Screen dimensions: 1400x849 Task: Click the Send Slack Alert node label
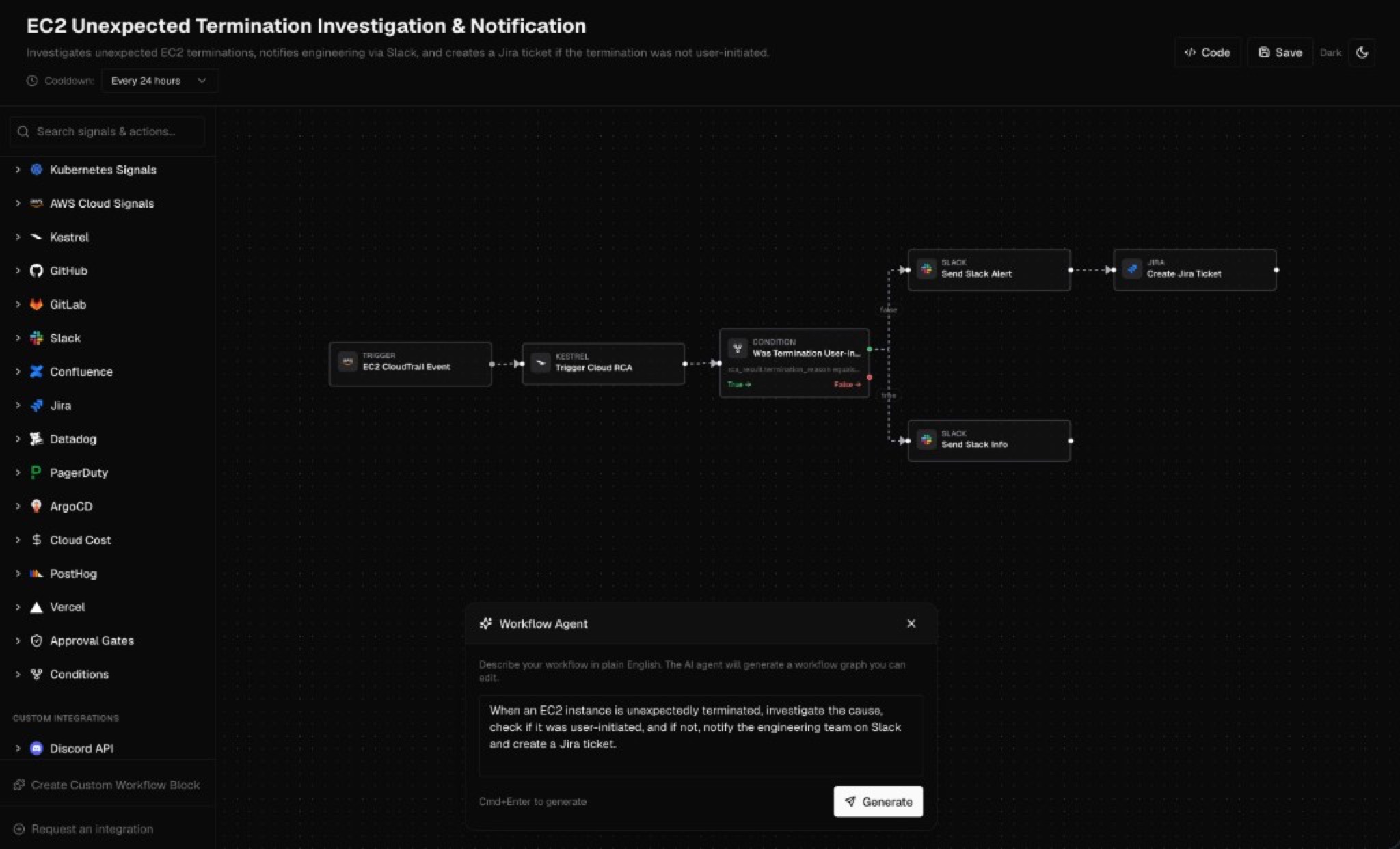[976, 273]
